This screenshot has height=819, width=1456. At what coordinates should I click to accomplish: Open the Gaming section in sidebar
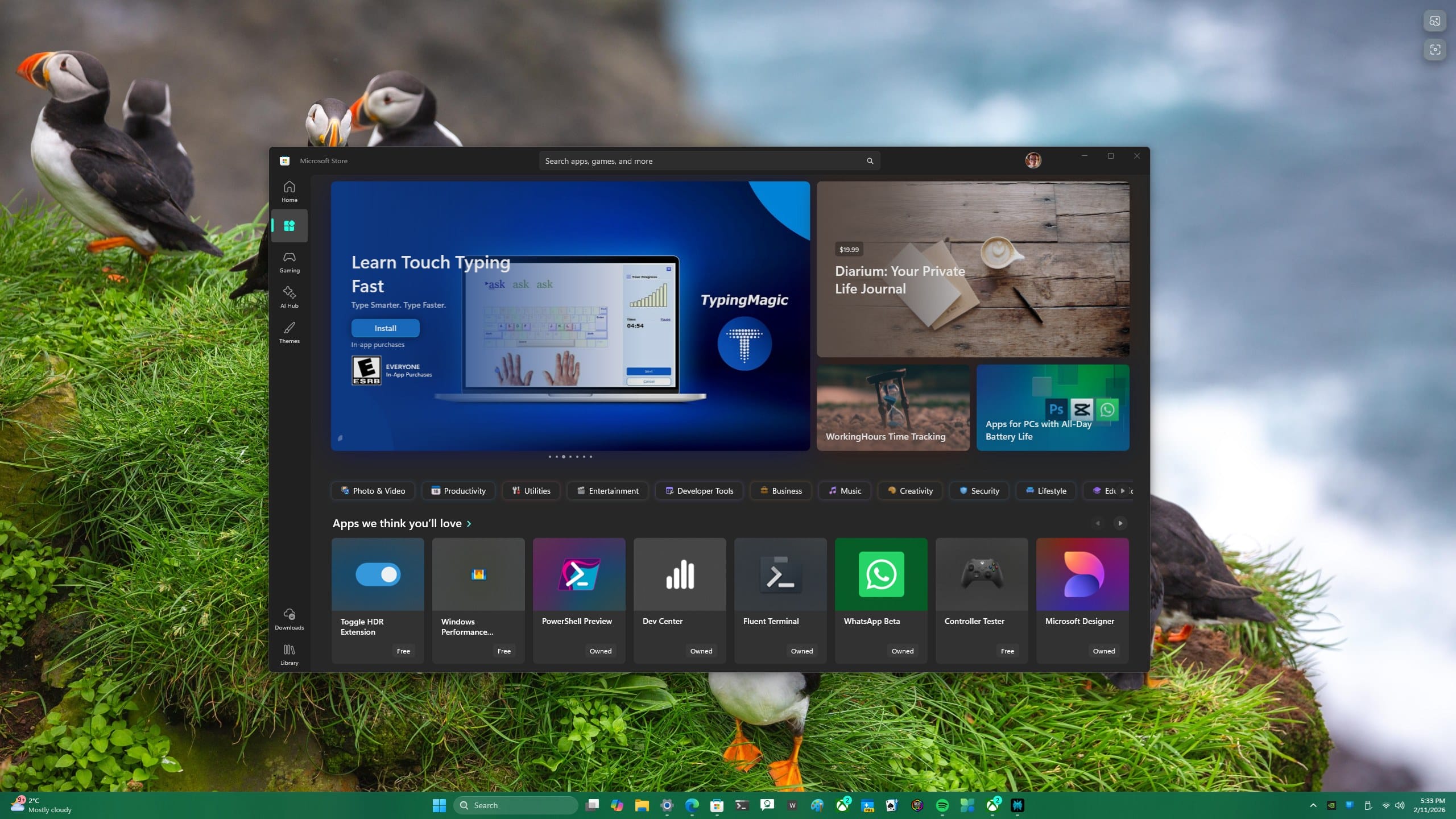(289, 262)
